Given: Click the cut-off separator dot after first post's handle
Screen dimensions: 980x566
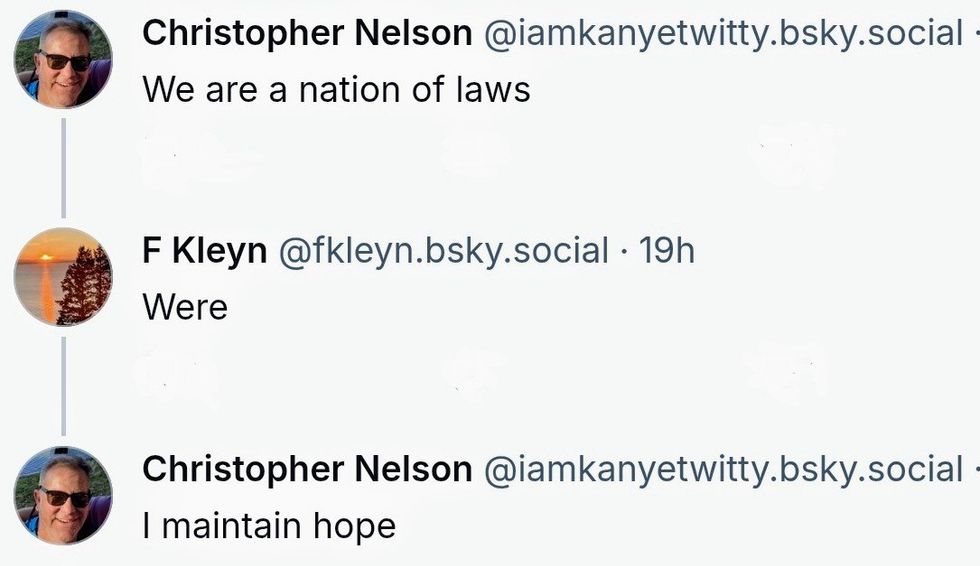Looking at the screenshot, I should (975, 33).
